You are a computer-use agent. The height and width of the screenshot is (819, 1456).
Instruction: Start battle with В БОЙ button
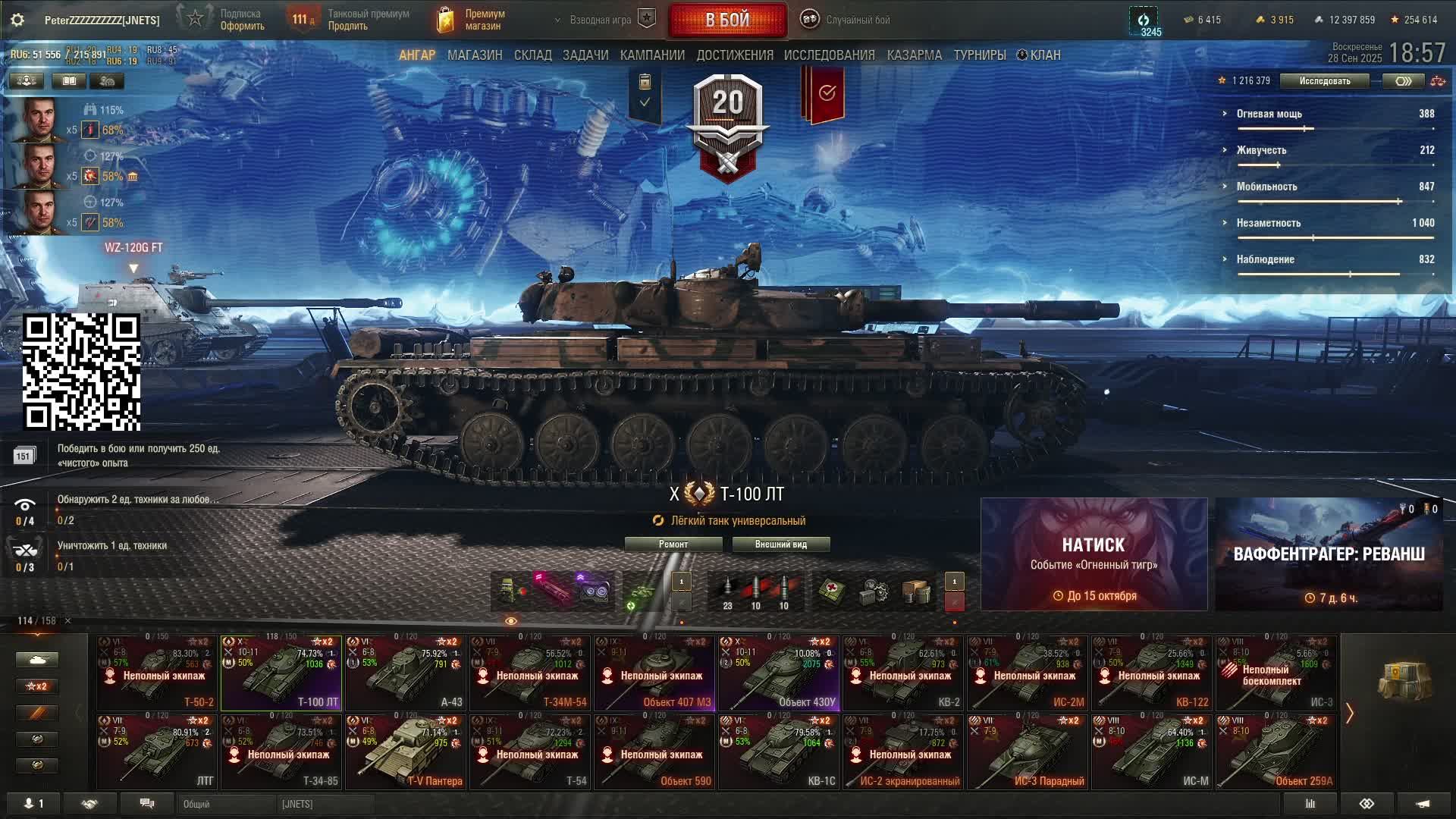tap(728, 20)
